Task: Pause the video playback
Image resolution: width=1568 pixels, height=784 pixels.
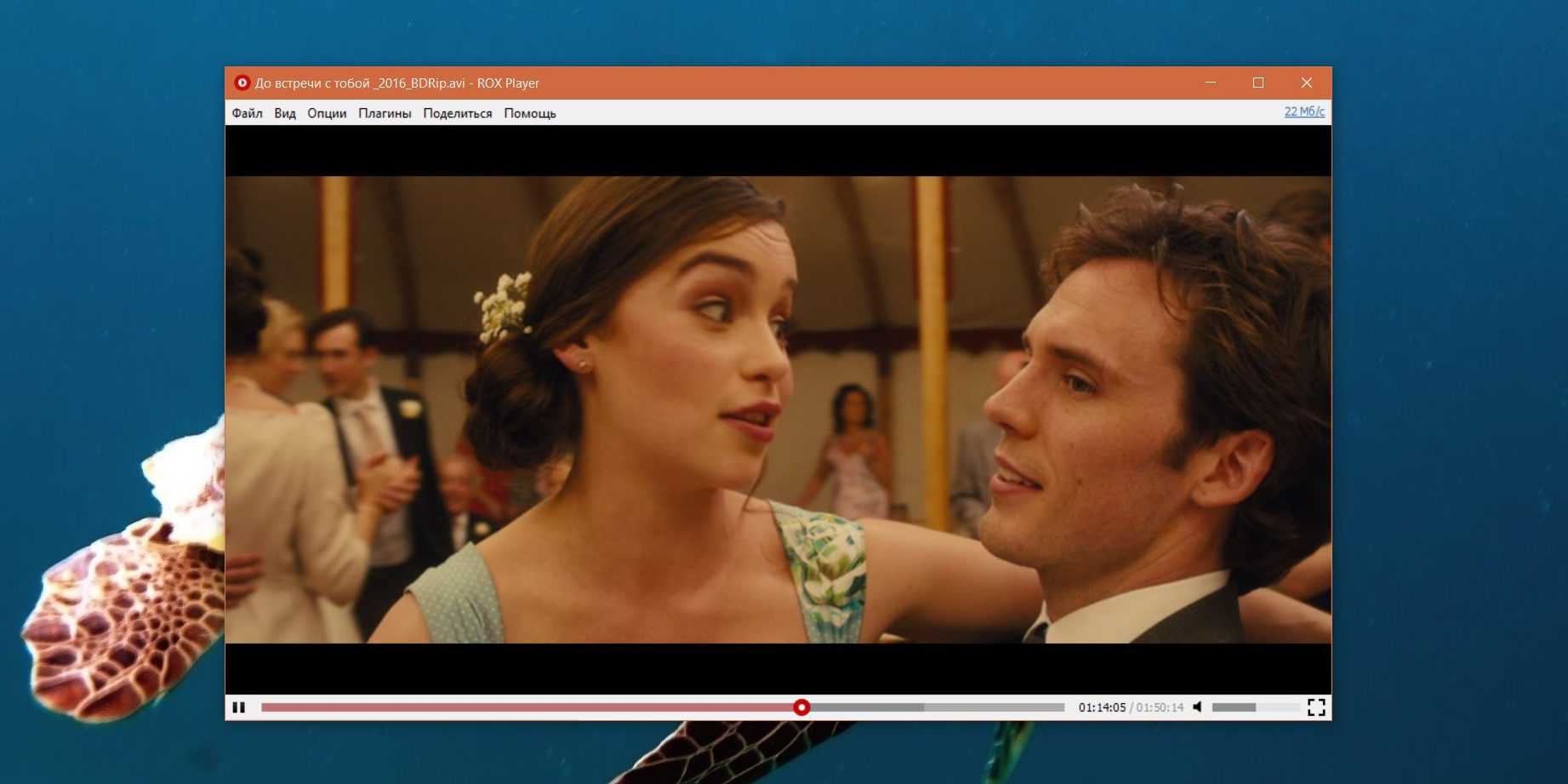Action: point(239,707)
